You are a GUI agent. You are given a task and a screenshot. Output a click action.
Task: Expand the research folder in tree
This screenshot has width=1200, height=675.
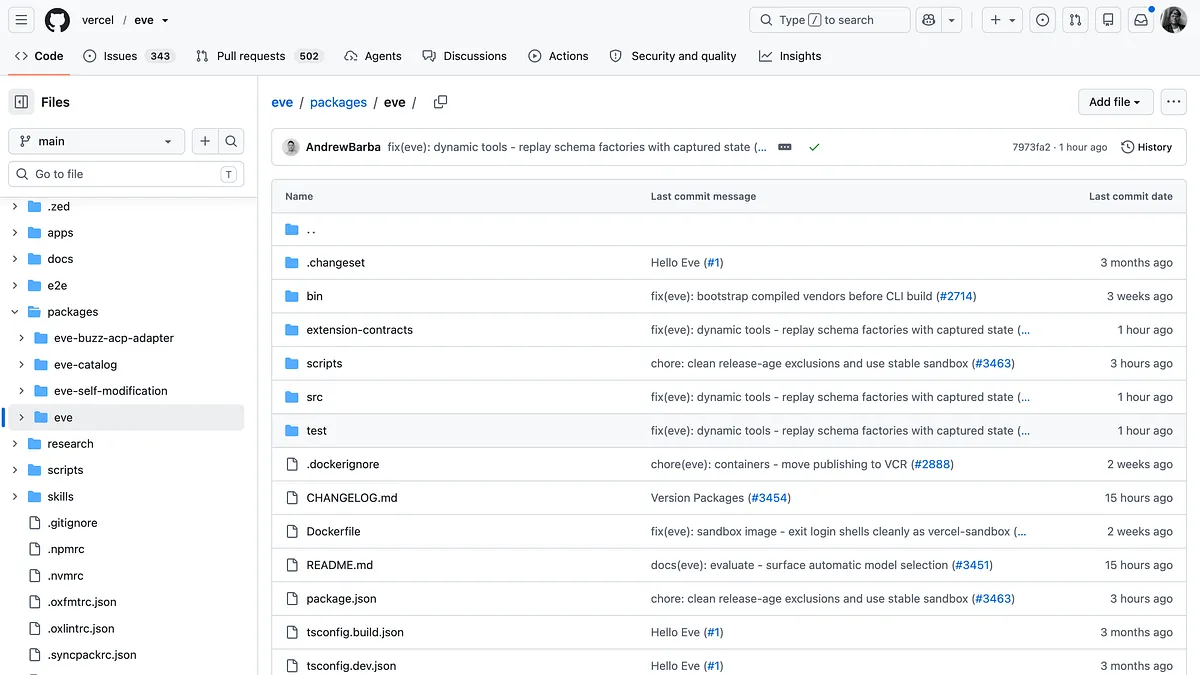point(15,444)
